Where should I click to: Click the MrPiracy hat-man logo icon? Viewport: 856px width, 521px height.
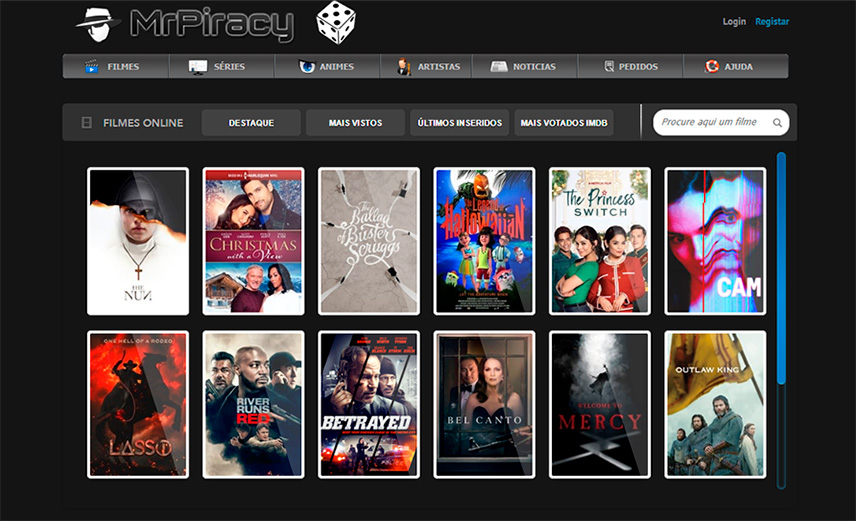click(98, 24)
